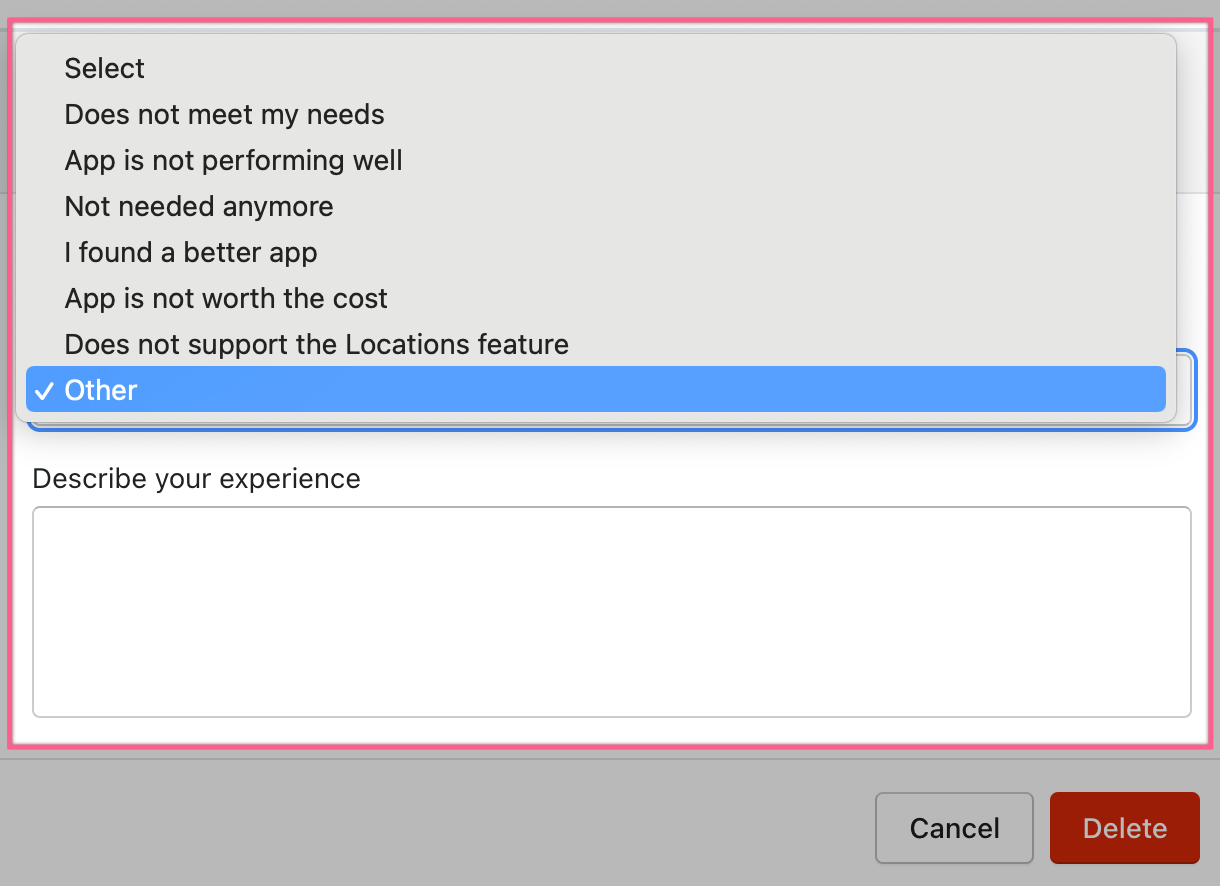Focus the Describe your experience text box
Screen dimensions: 1220x886
611,611
